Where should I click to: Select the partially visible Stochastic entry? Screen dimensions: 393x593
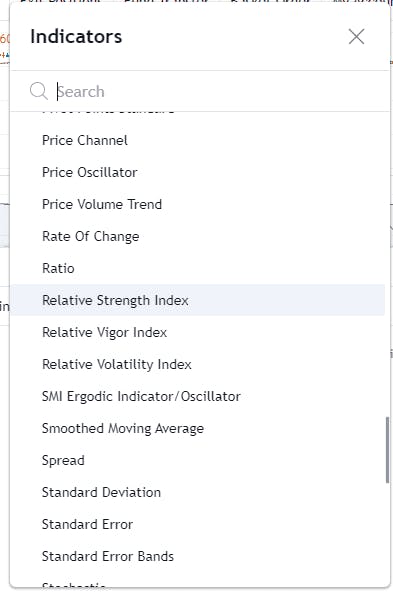[198, 582]
